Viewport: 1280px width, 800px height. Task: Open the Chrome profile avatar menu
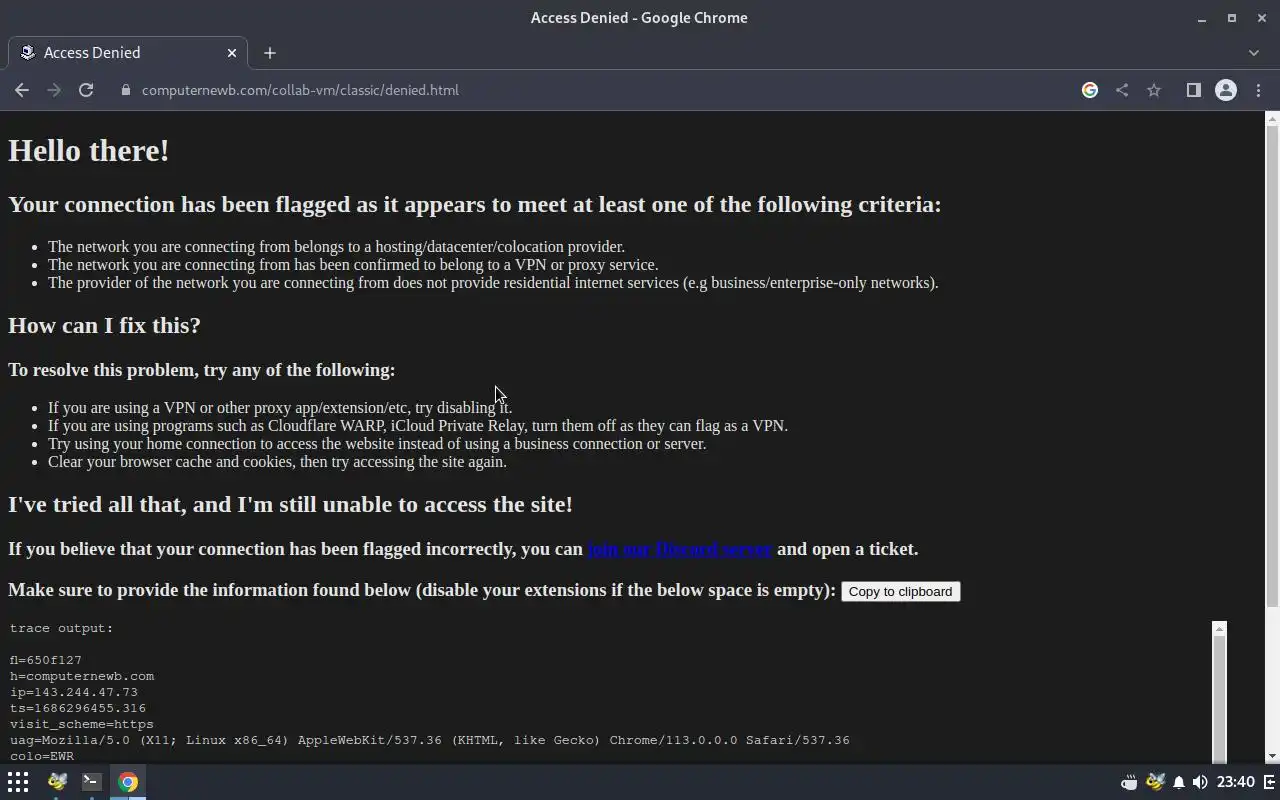1226,90
